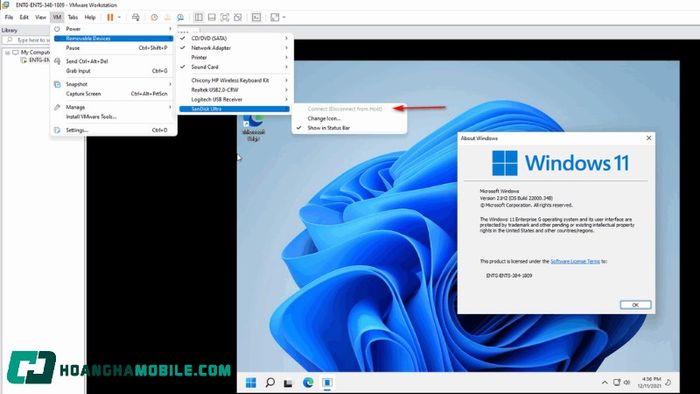Select the highlighted SanDisk Ultra entry
This screenshot has width=700, height=394.
click(x=234, y=109)
